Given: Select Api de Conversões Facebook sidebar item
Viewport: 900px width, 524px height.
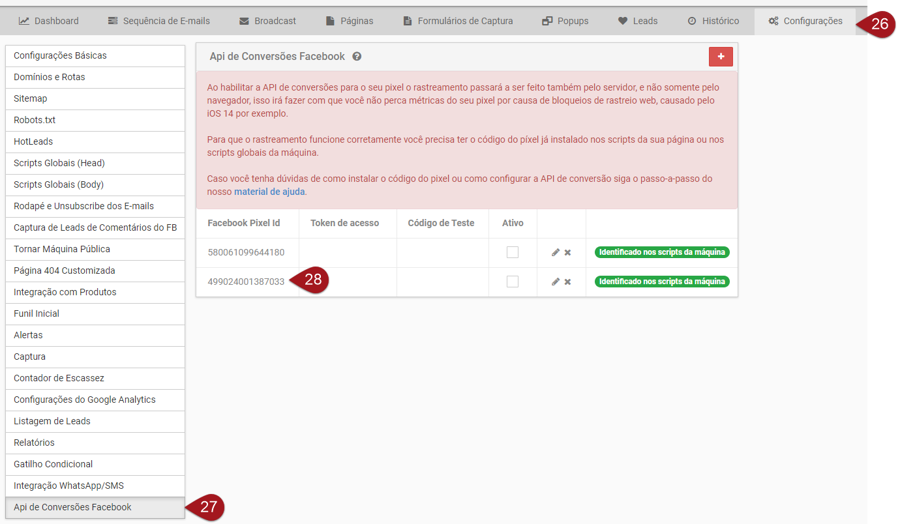Looking at the screenshot, I should [95, 507].
